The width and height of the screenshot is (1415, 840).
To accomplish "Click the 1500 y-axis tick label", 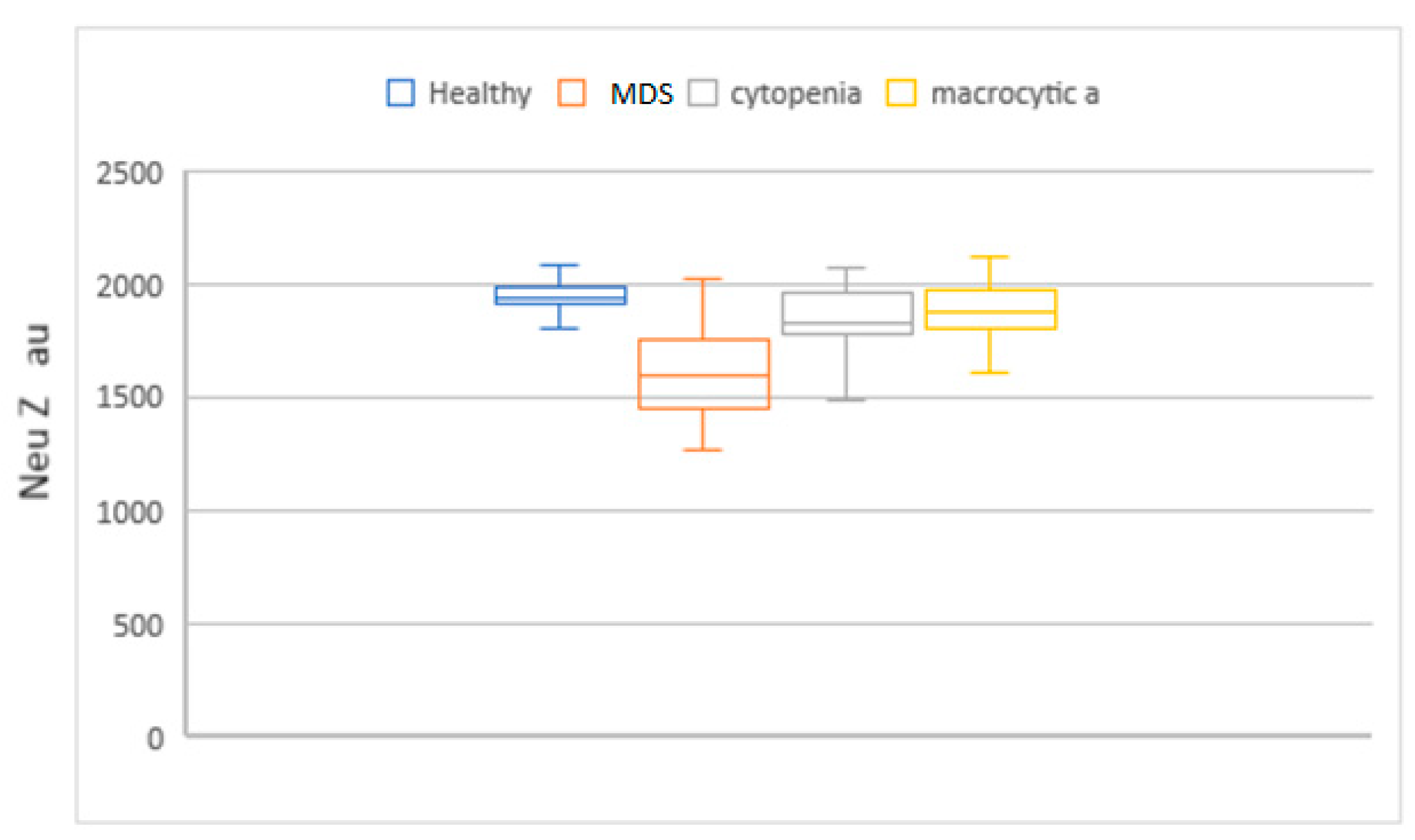I will (130, 398).
